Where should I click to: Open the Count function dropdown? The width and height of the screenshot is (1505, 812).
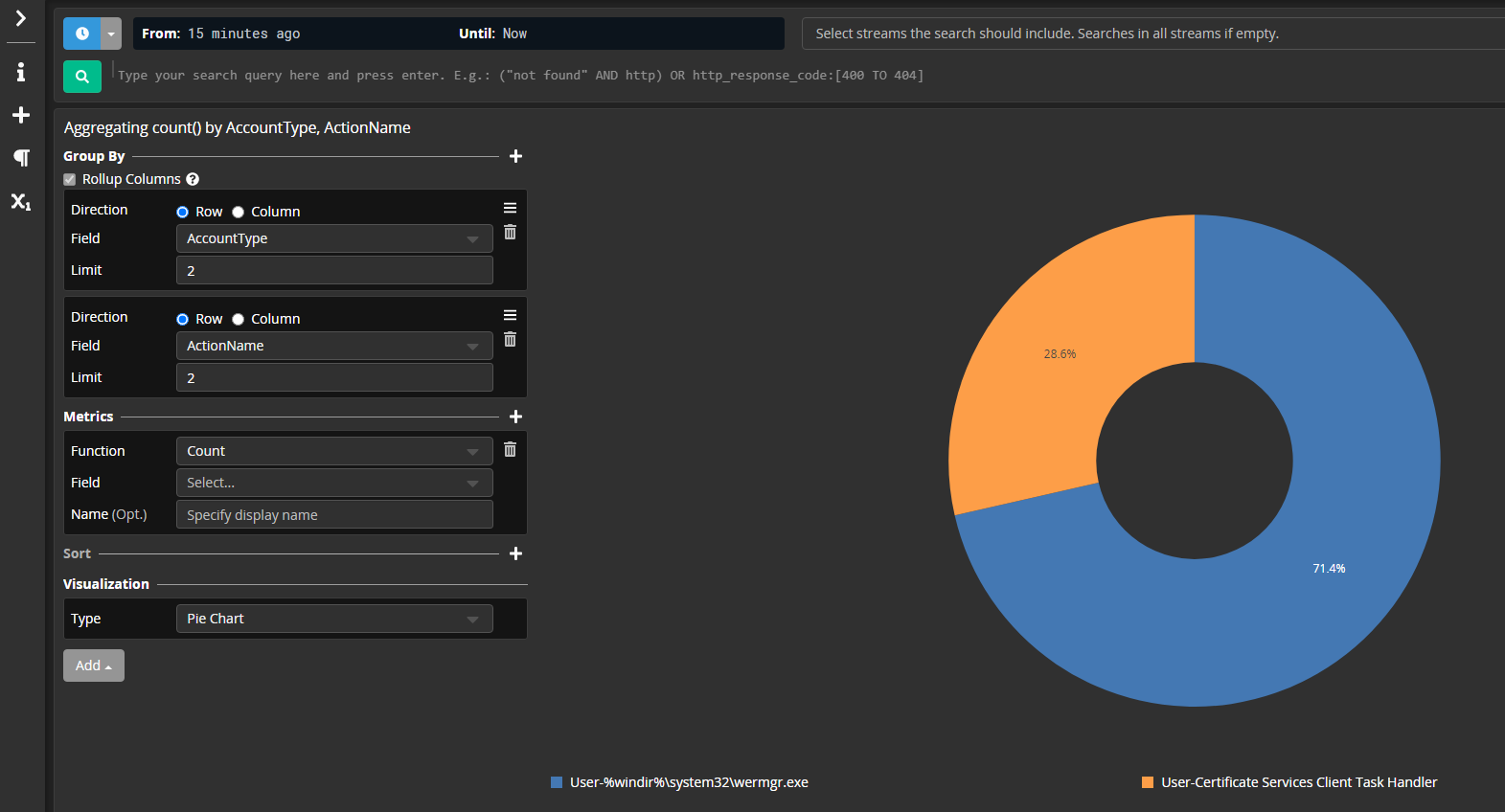(333, 451)
